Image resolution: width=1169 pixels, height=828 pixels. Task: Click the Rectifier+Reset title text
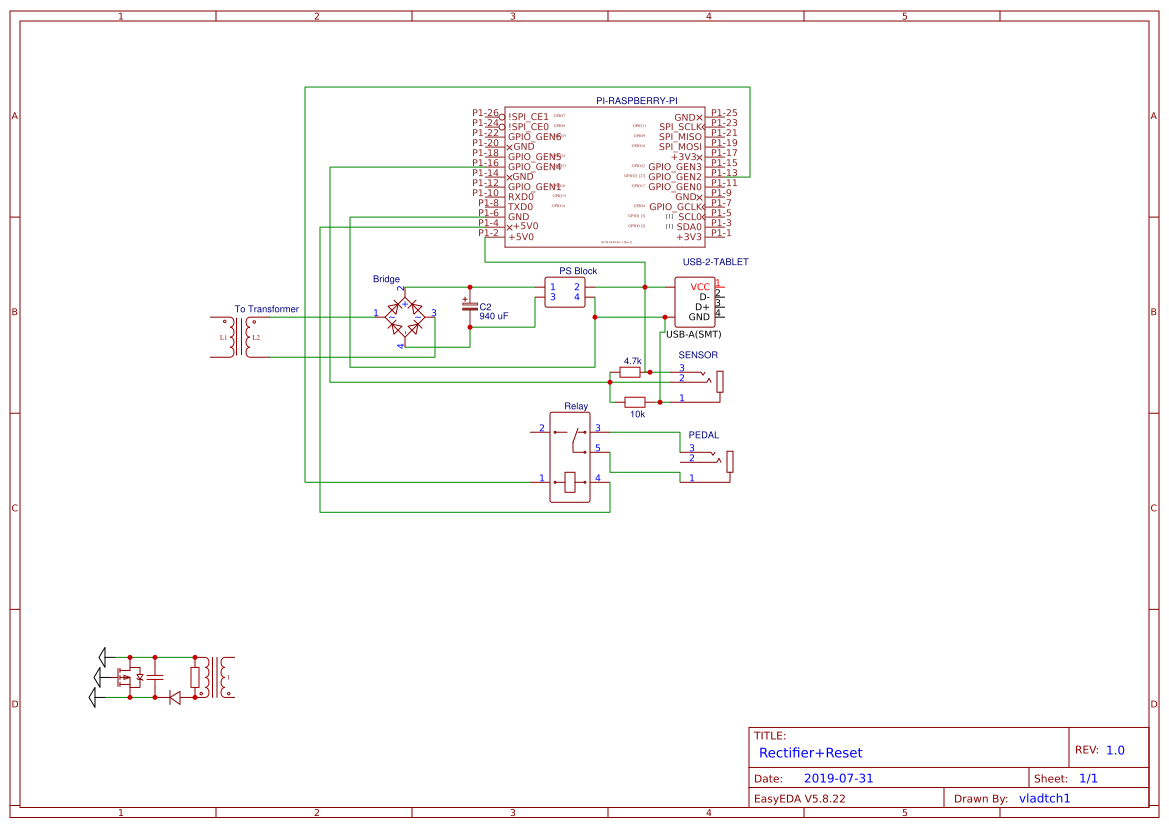coord(808,753)
